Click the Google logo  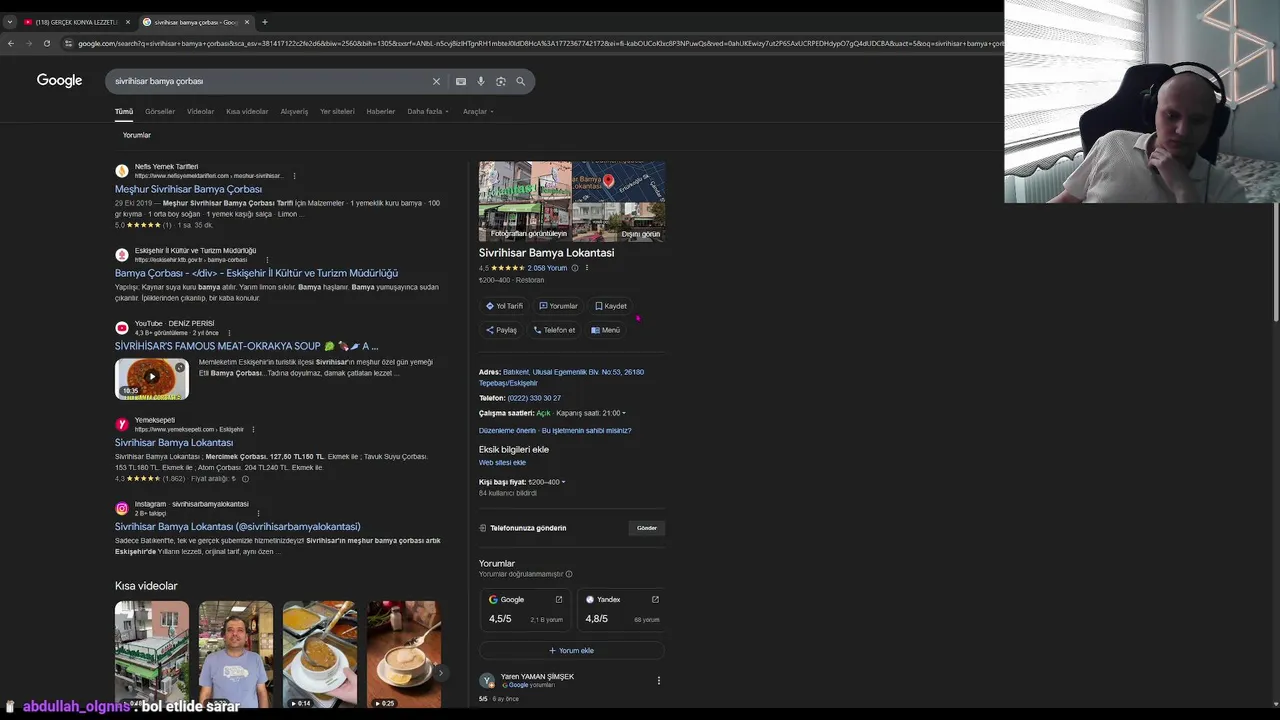pos(59,80)
